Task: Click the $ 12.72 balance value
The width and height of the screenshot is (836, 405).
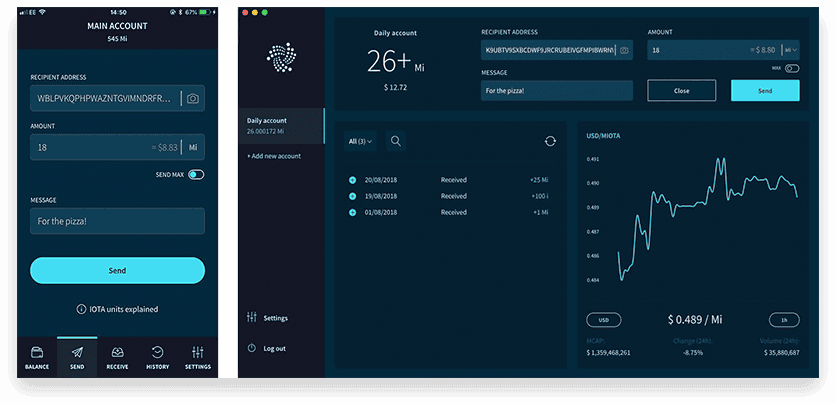Action: pyautogui.click(x=396, y=87)
